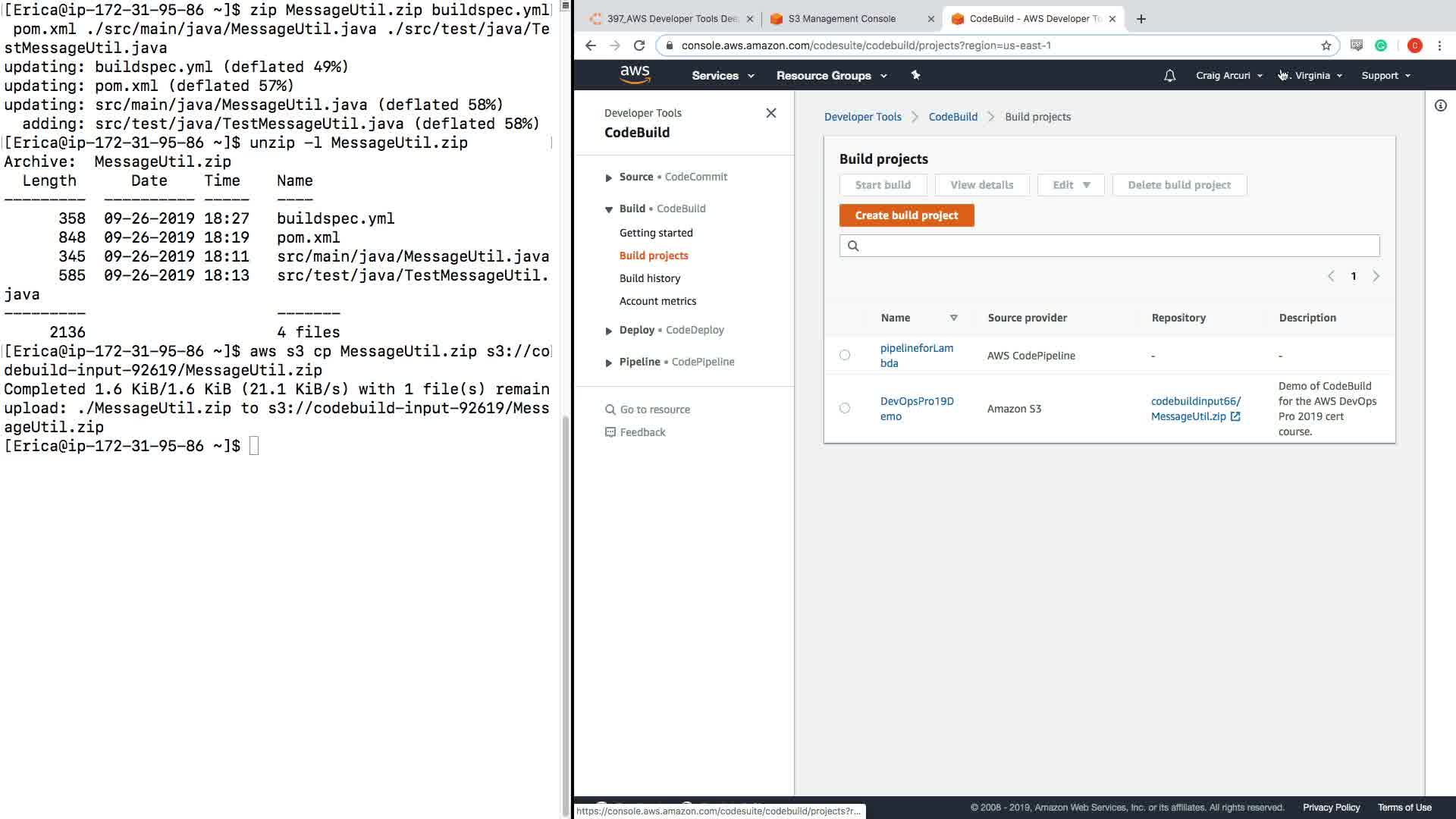
Task: Open the Edit dropdown button
Action: (x=1070, y=185)
